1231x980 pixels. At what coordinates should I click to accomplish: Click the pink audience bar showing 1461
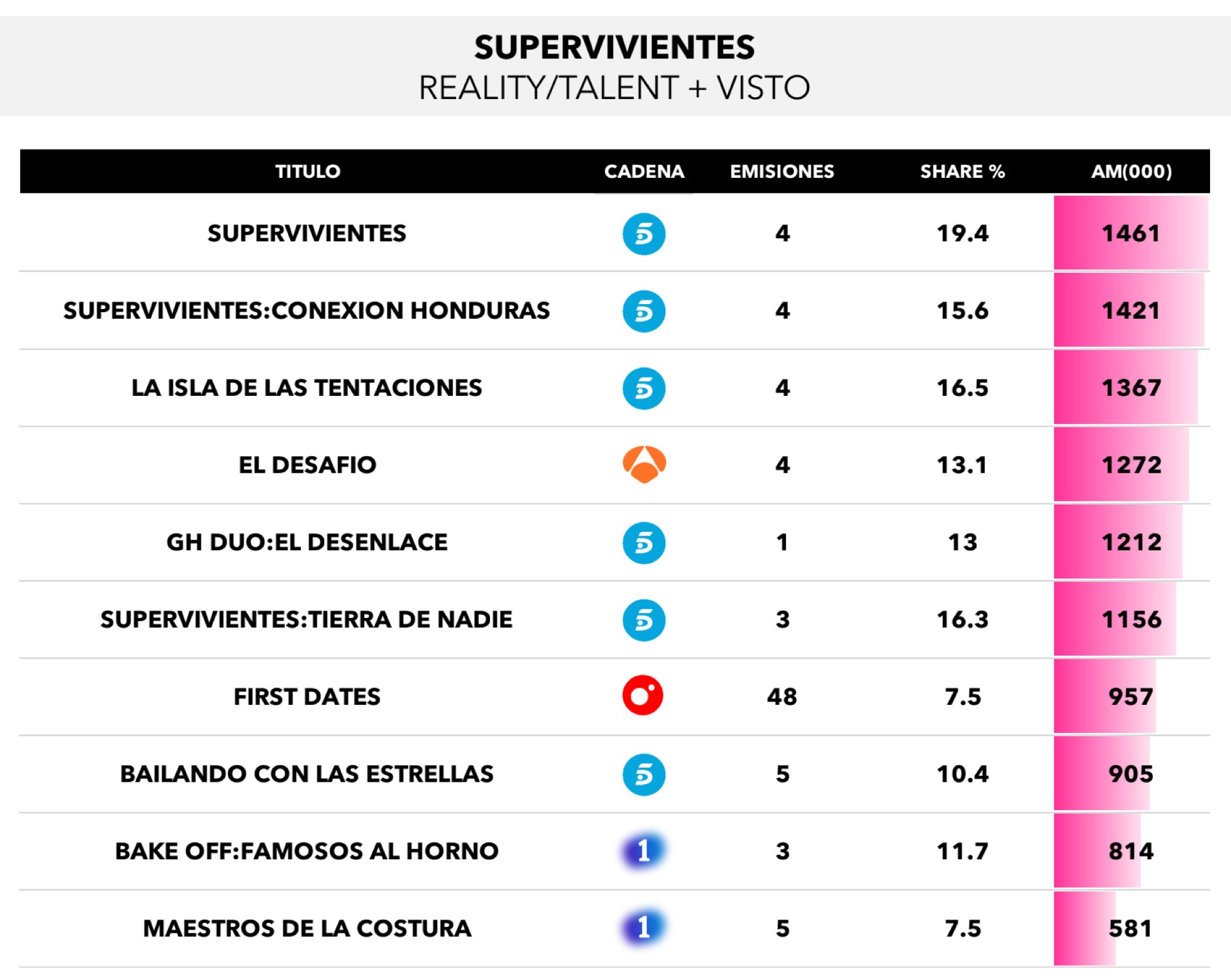(x=1131, y=233)
